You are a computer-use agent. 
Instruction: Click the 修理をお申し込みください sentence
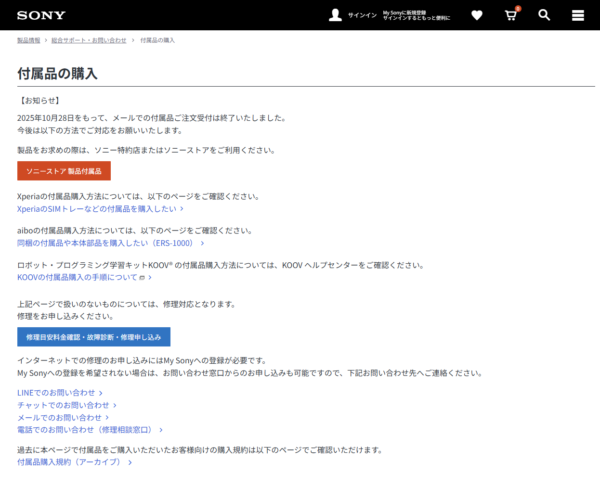[66, 316]
